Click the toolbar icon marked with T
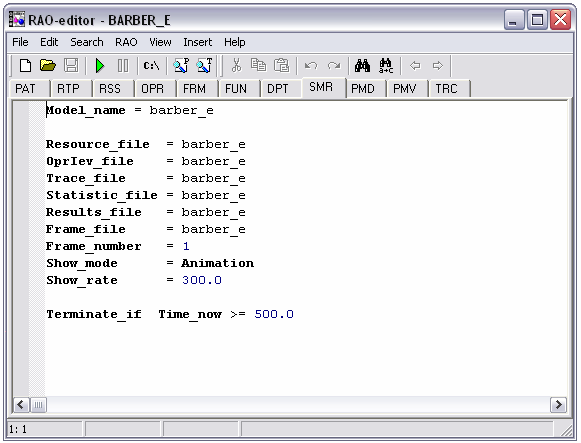Viewport: 581px width, 443px height. 204,66
